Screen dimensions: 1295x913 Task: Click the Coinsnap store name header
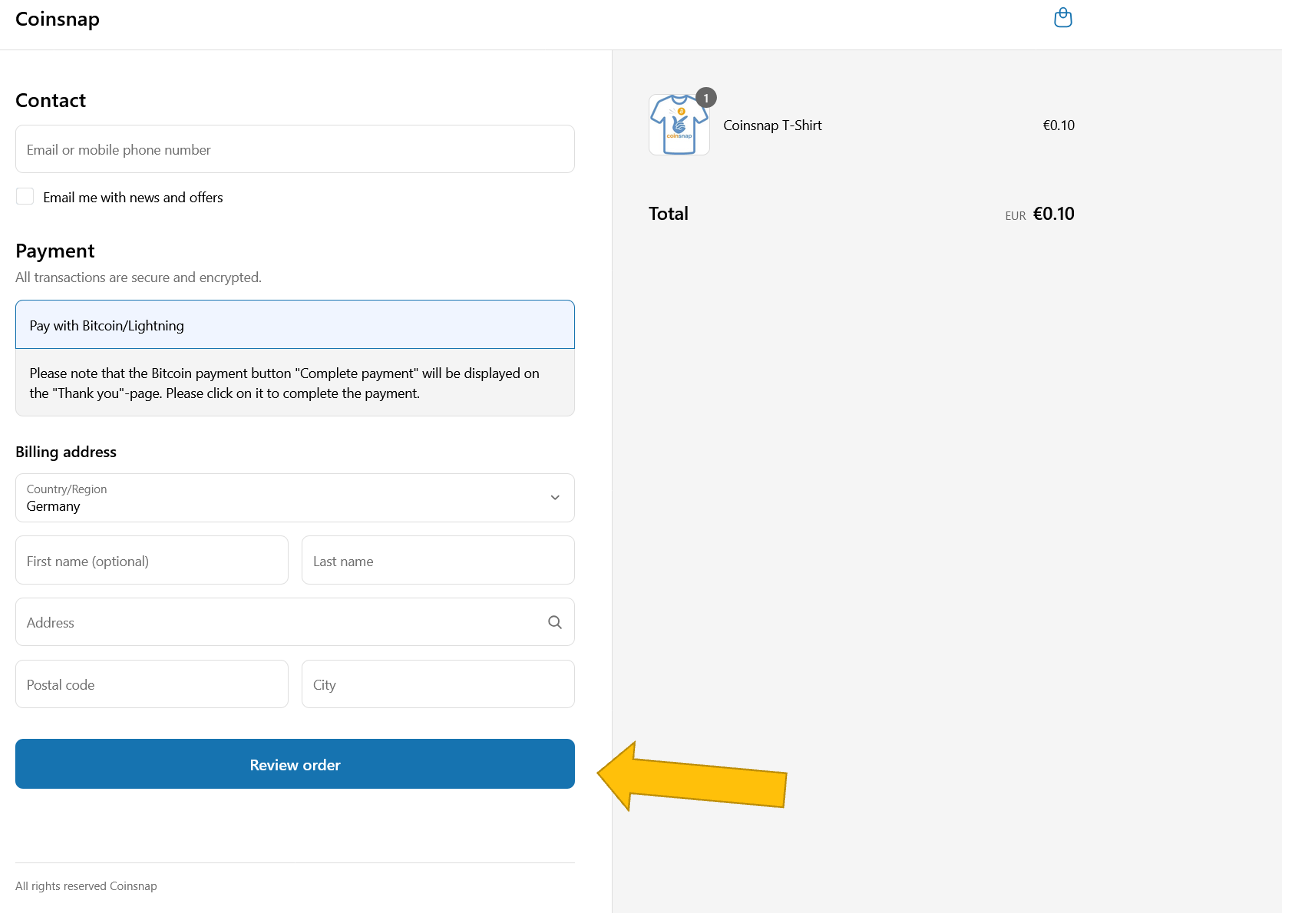57,19
